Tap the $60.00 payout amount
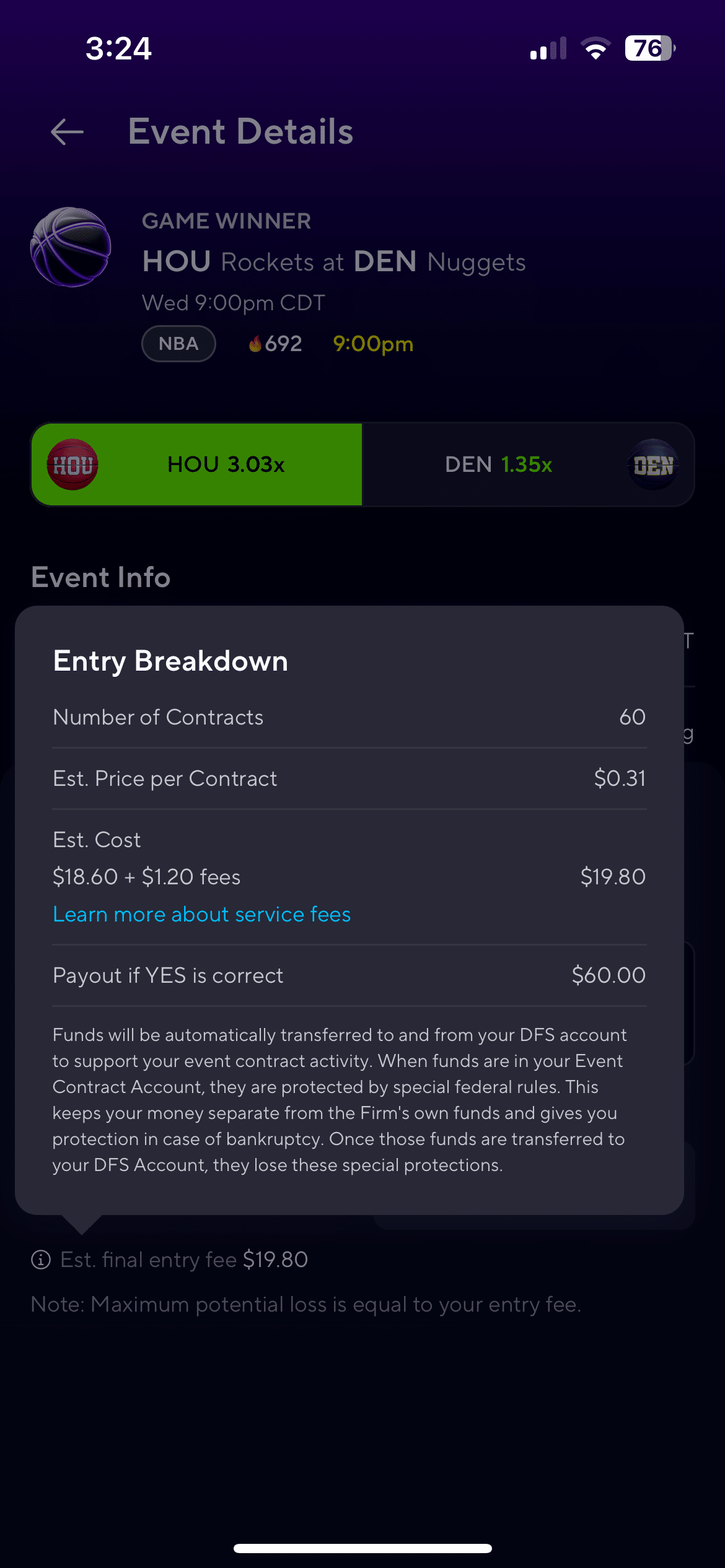The width and height of the screenshot is (725, 1568). pyautogui.click(x=609, y=975)
